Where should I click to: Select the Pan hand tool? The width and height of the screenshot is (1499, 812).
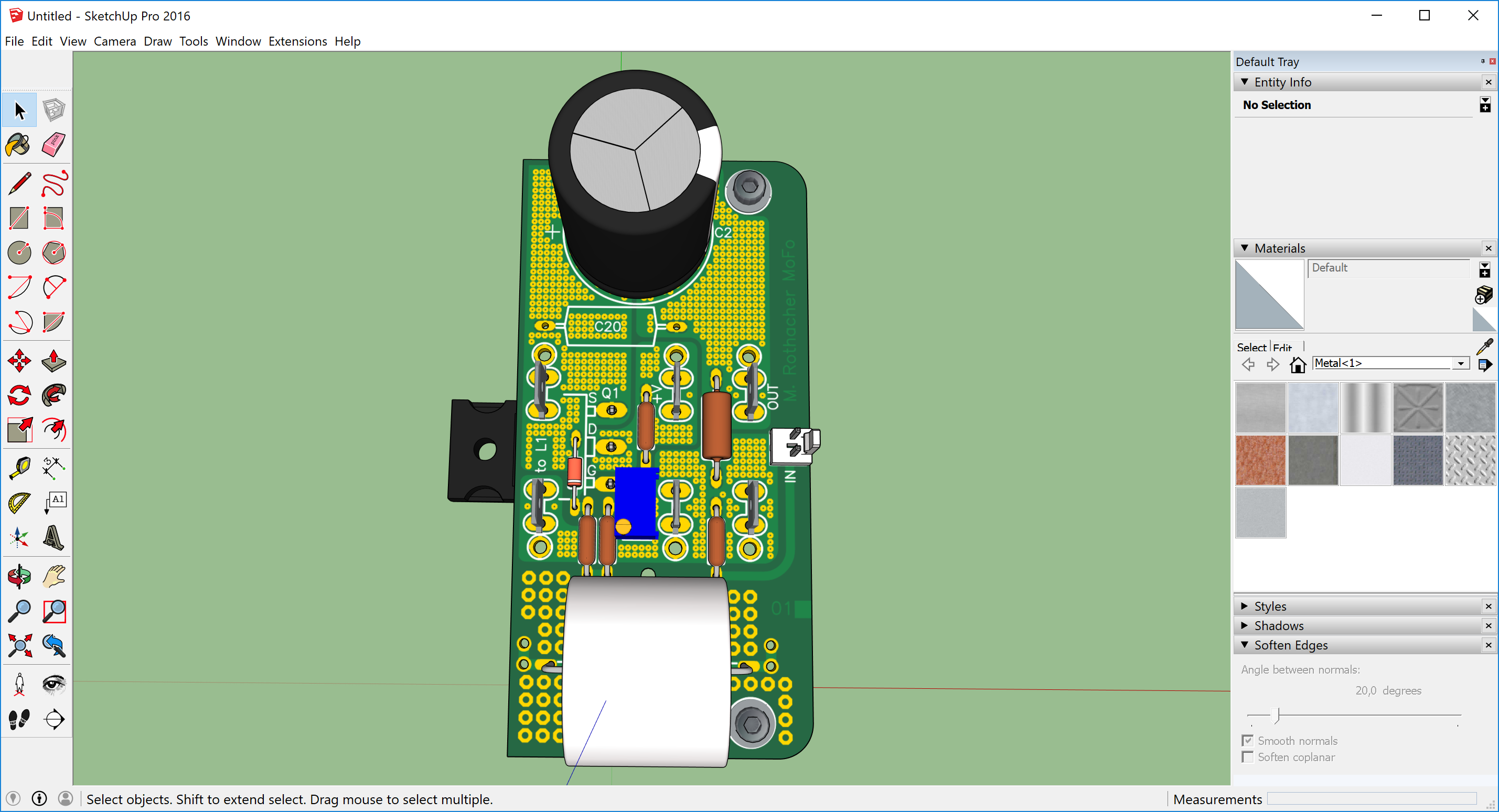54,577
